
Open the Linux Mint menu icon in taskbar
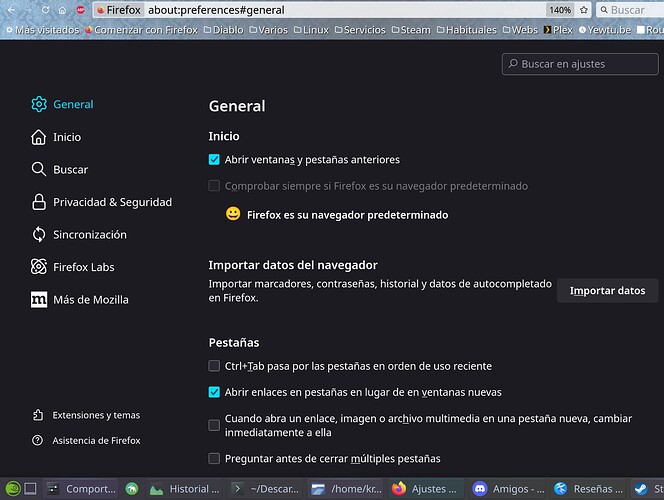click(13, 489)
